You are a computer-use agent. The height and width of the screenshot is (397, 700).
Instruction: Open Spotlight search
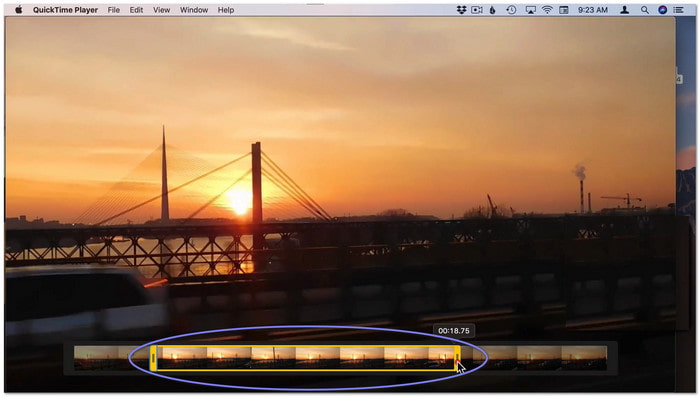[x=645, y=9]
